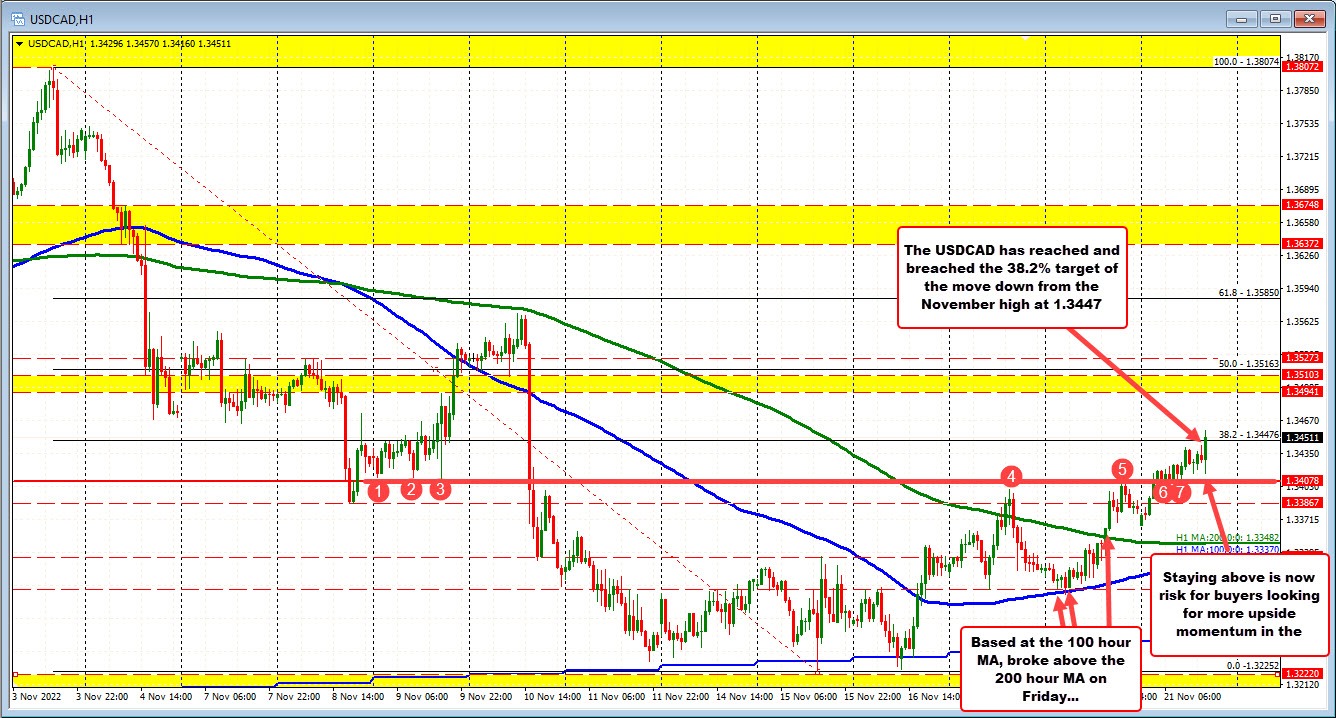Select the red 1.36372 price label
Screen dimensions: 1336x718
[x=1303, y=243]
